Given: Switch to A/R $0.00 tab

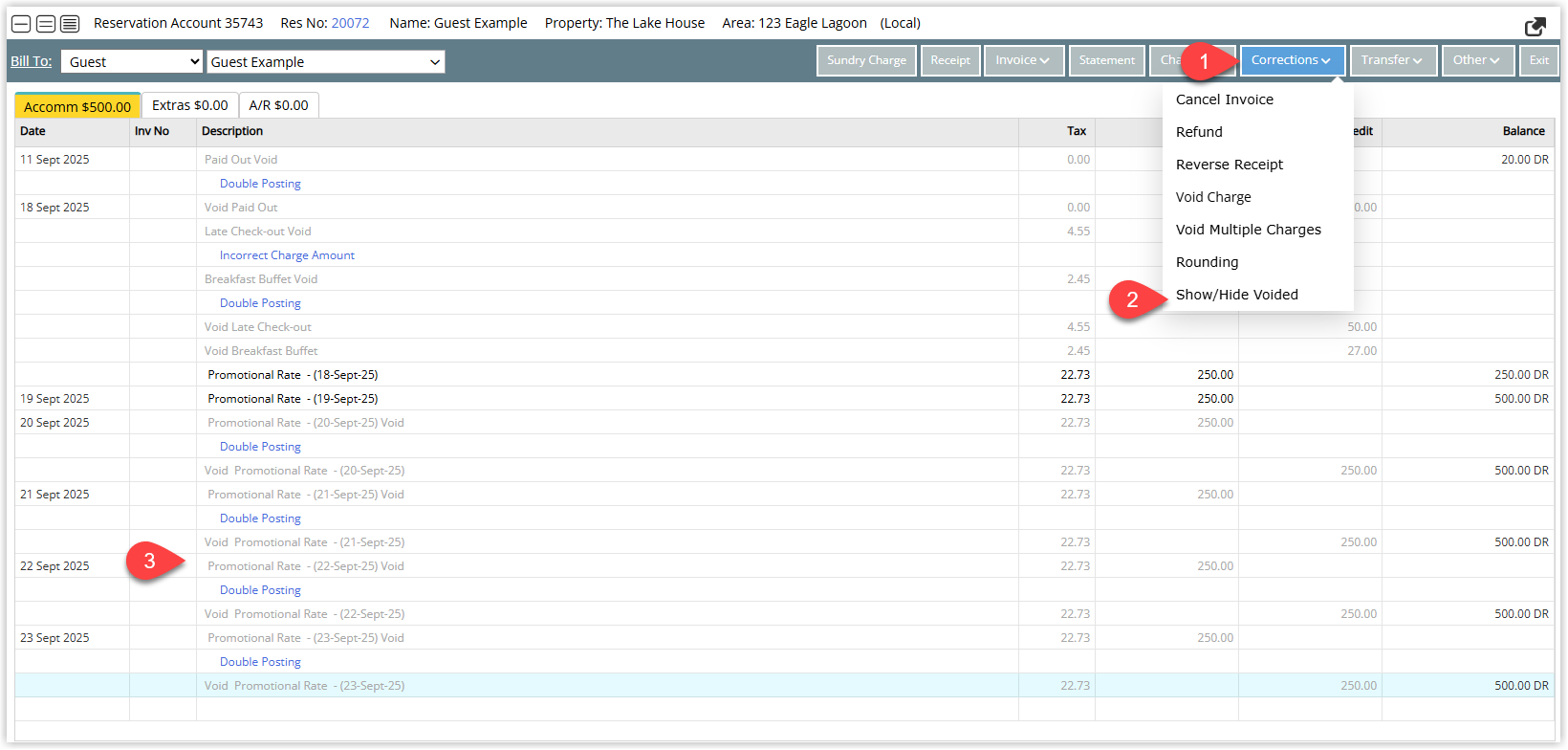Looking at the screenshot, I should click(x=278, y=105).
